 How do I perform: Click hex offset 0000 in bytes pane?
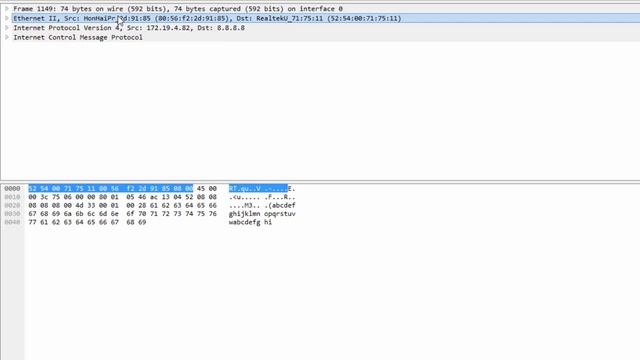(12, 189)
